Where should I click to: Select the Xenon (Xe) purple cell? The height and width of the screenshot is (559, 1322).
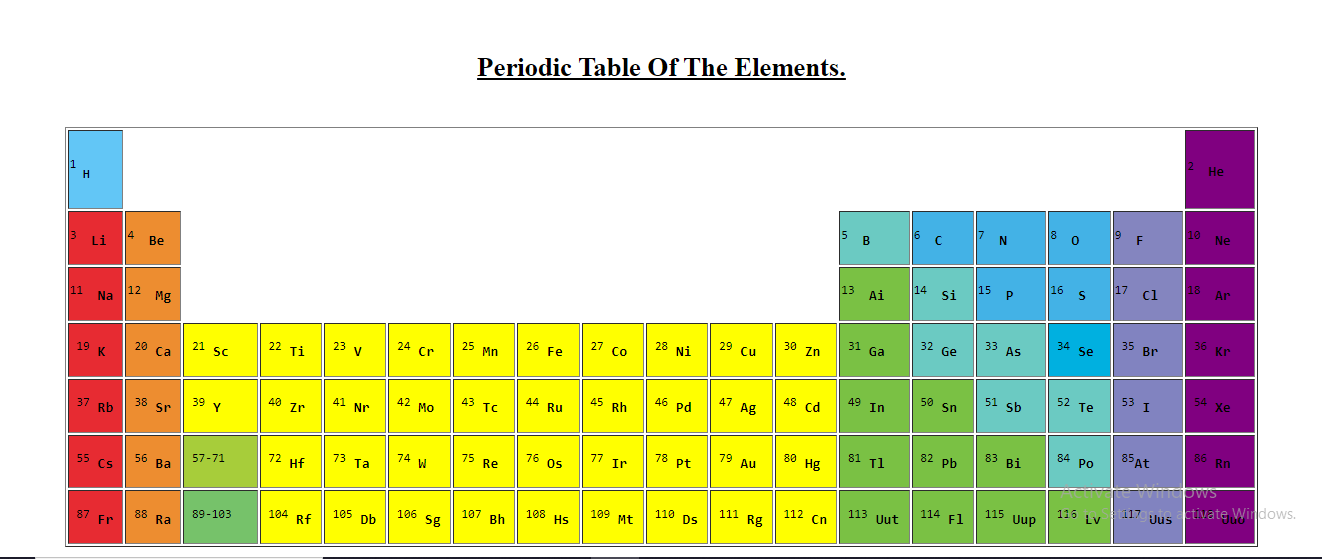(1219, 406)
